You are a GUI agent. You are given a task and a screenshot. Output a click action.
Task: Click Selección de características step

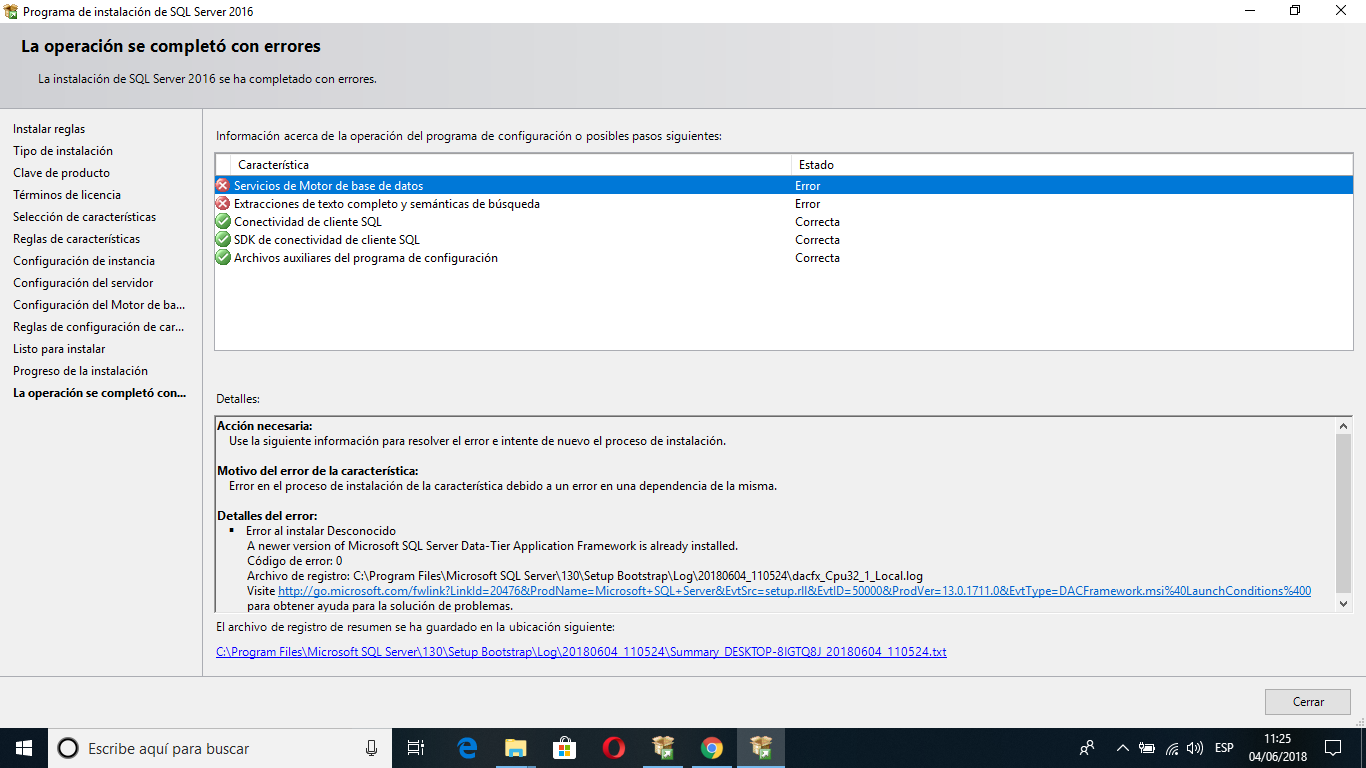84,217
